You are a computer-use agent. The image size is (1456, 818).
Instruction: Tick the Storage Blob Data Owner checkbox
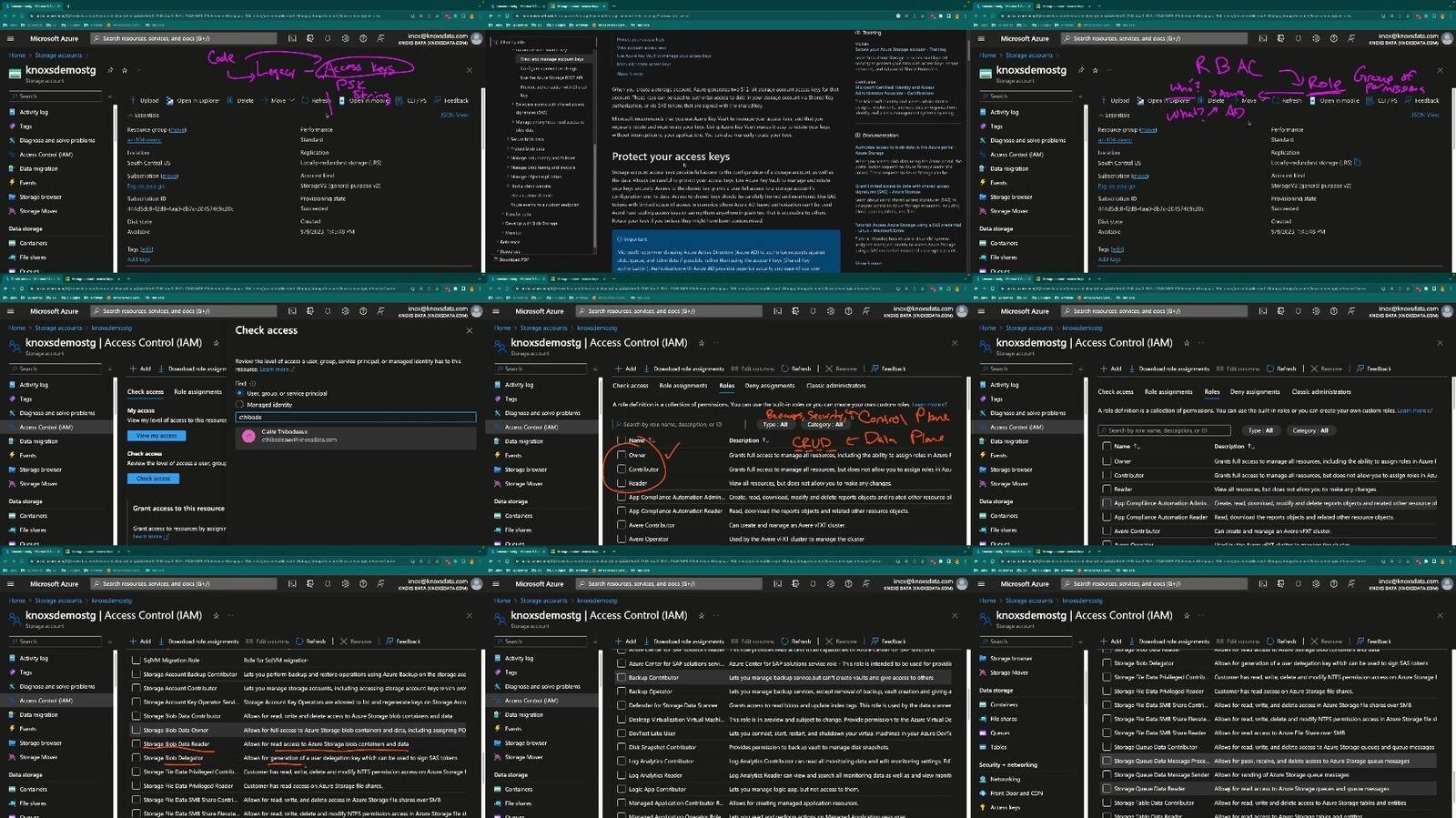pos(136,730)
